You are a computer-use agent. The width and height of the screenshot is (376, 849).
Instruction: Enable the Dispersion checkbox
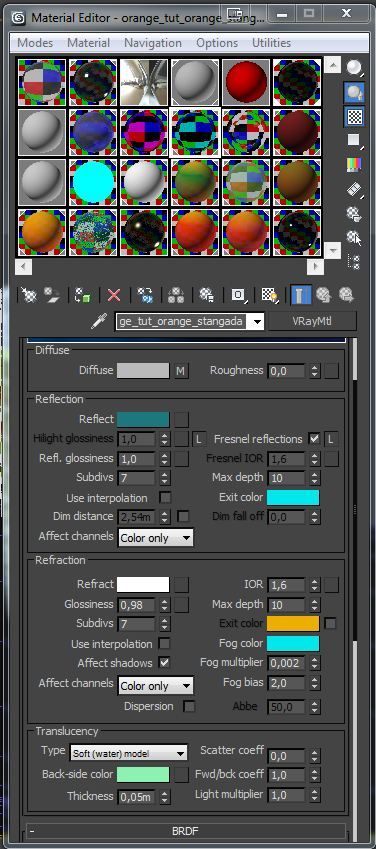coord(189,707)
